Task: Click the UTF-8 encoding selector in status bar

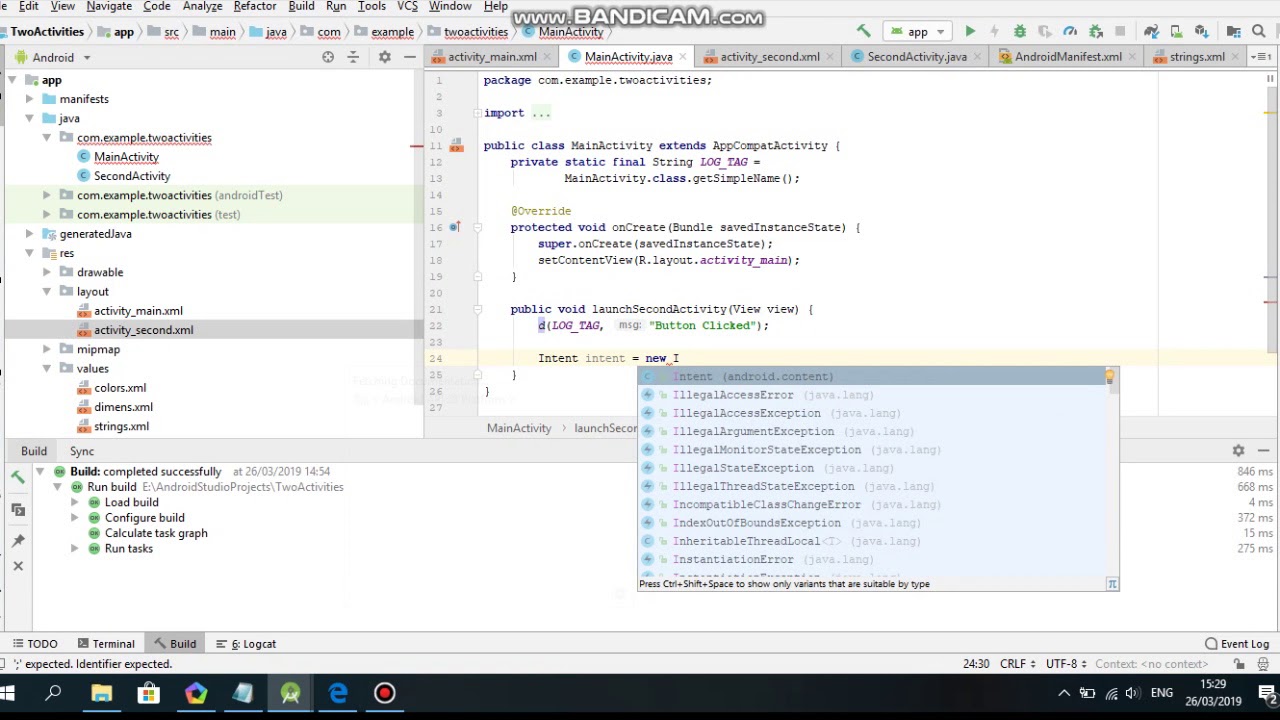Action: click(1064, 664)
